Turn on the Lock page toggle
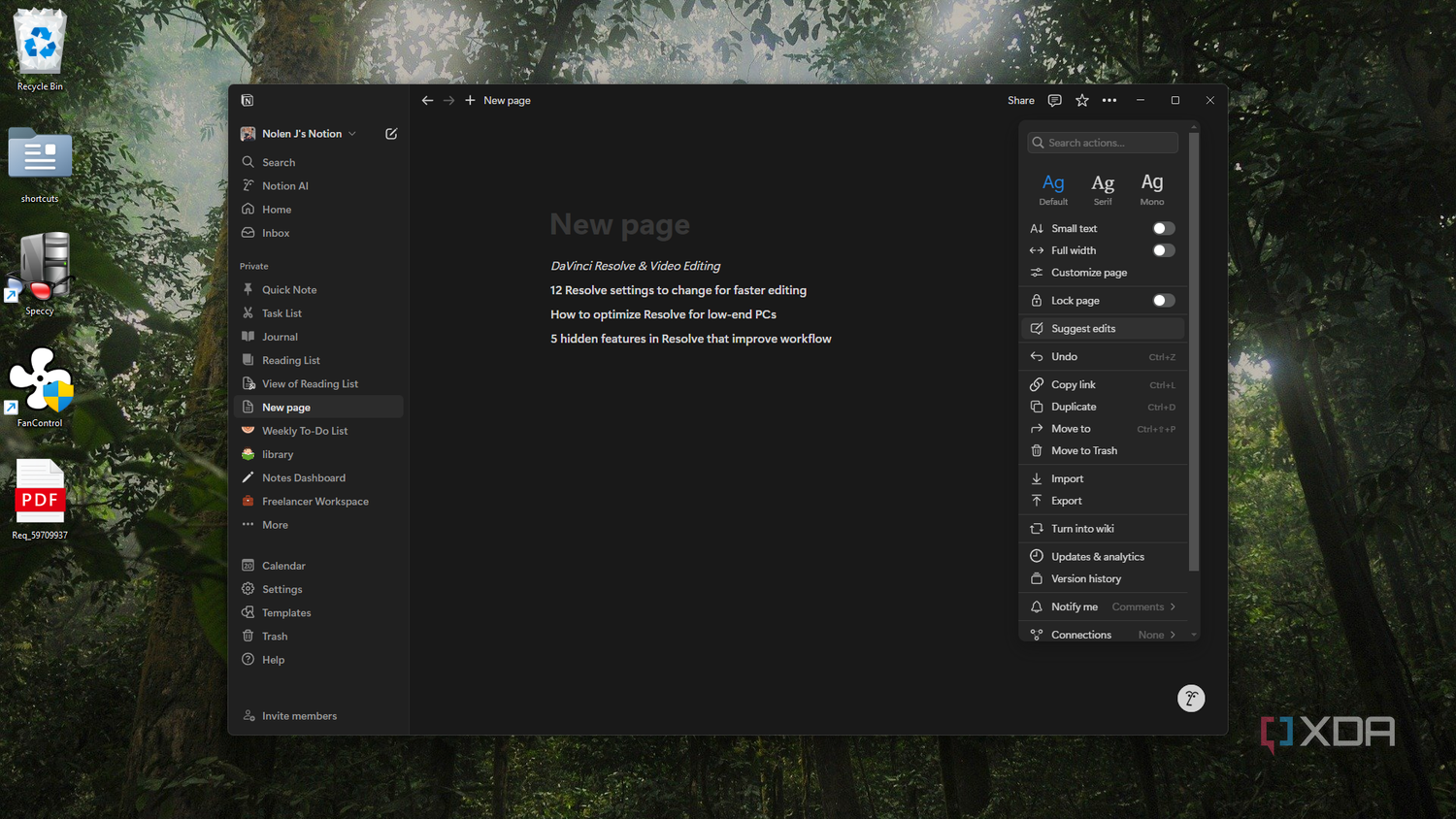 1164,301
